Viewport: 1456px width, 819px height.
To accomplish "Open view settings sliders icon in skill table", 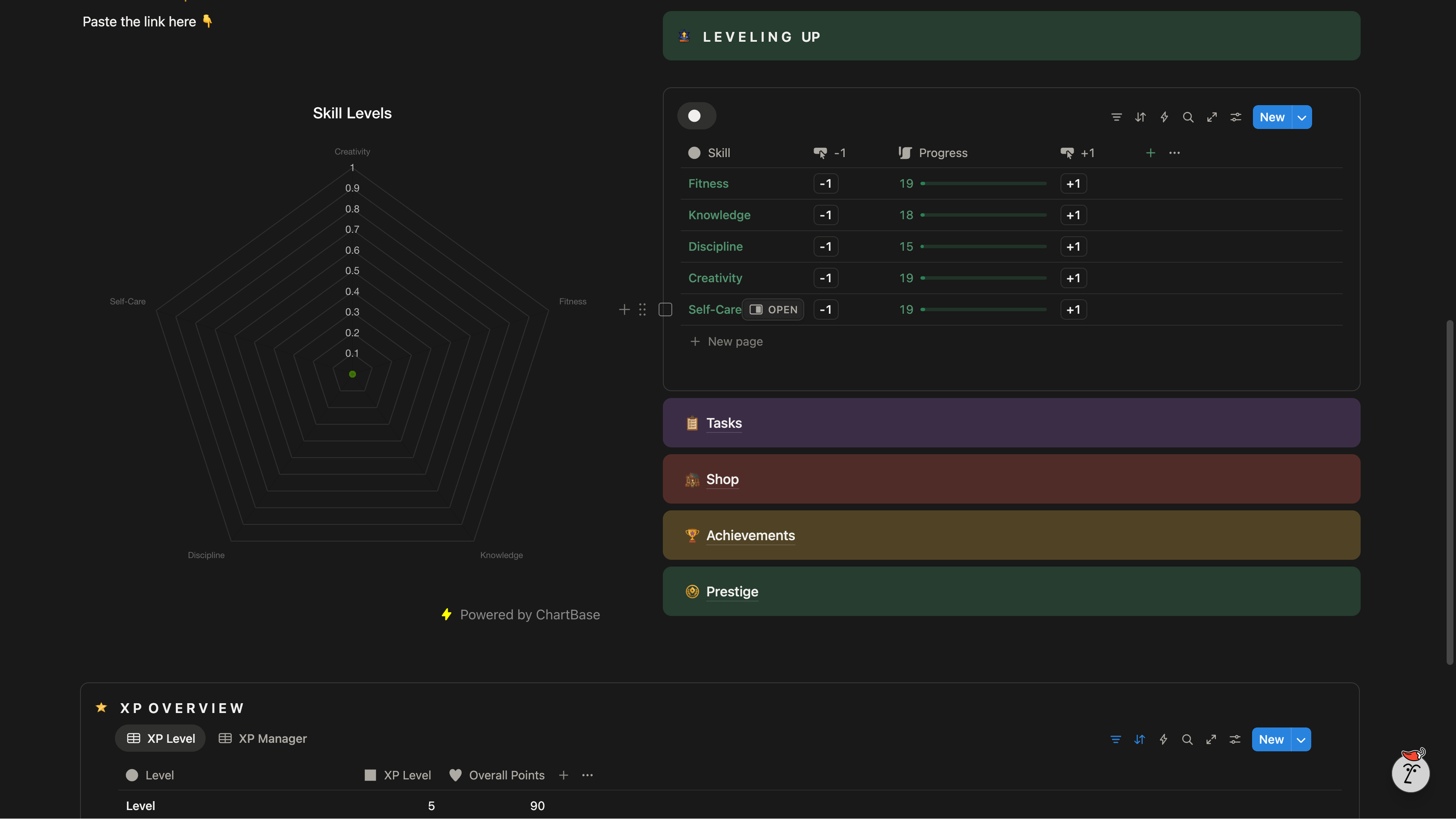I will click(x=1236, y=117).
